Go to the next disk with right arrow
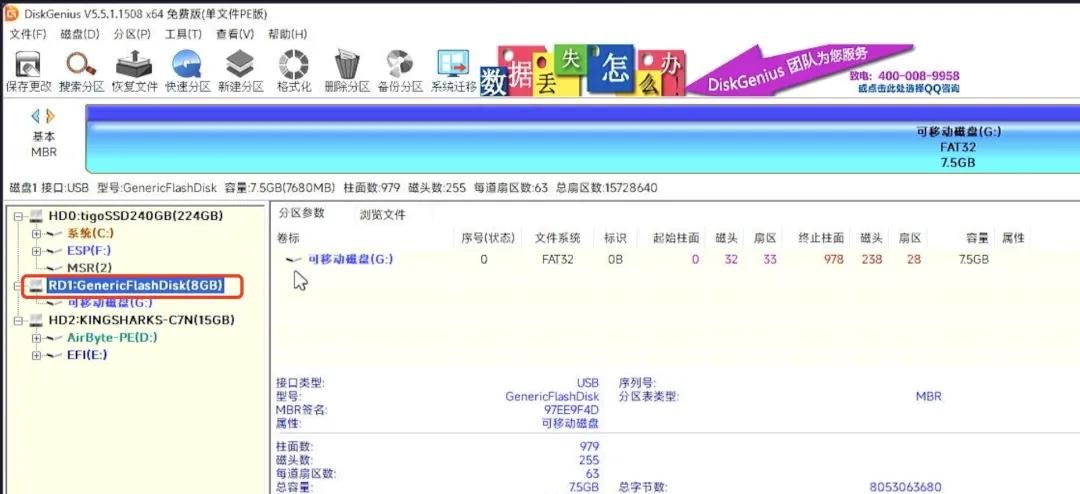This screenshot has width=1080, height=494. point(50,117)
